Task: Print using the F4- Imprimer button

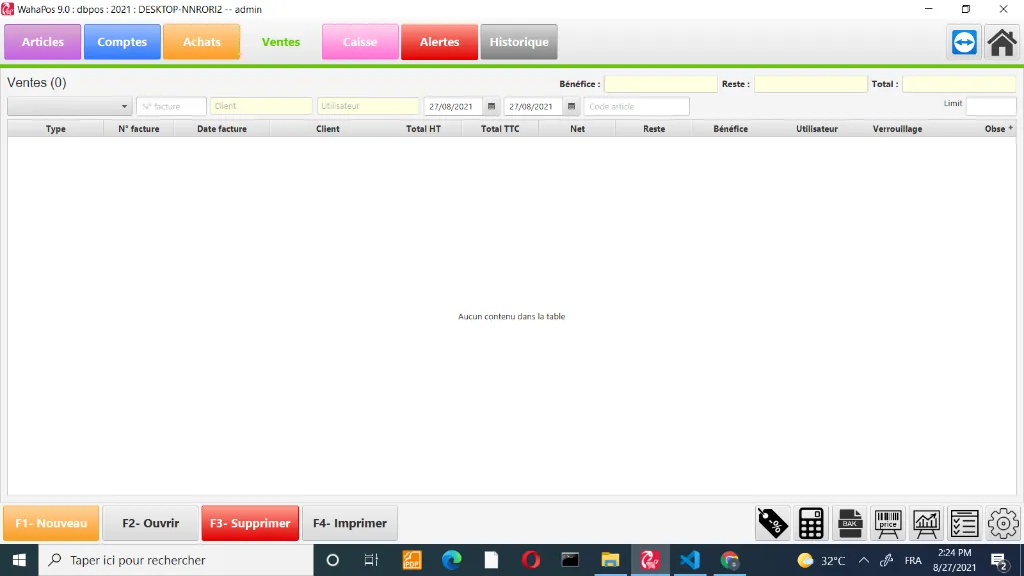Action: point(350,522)
